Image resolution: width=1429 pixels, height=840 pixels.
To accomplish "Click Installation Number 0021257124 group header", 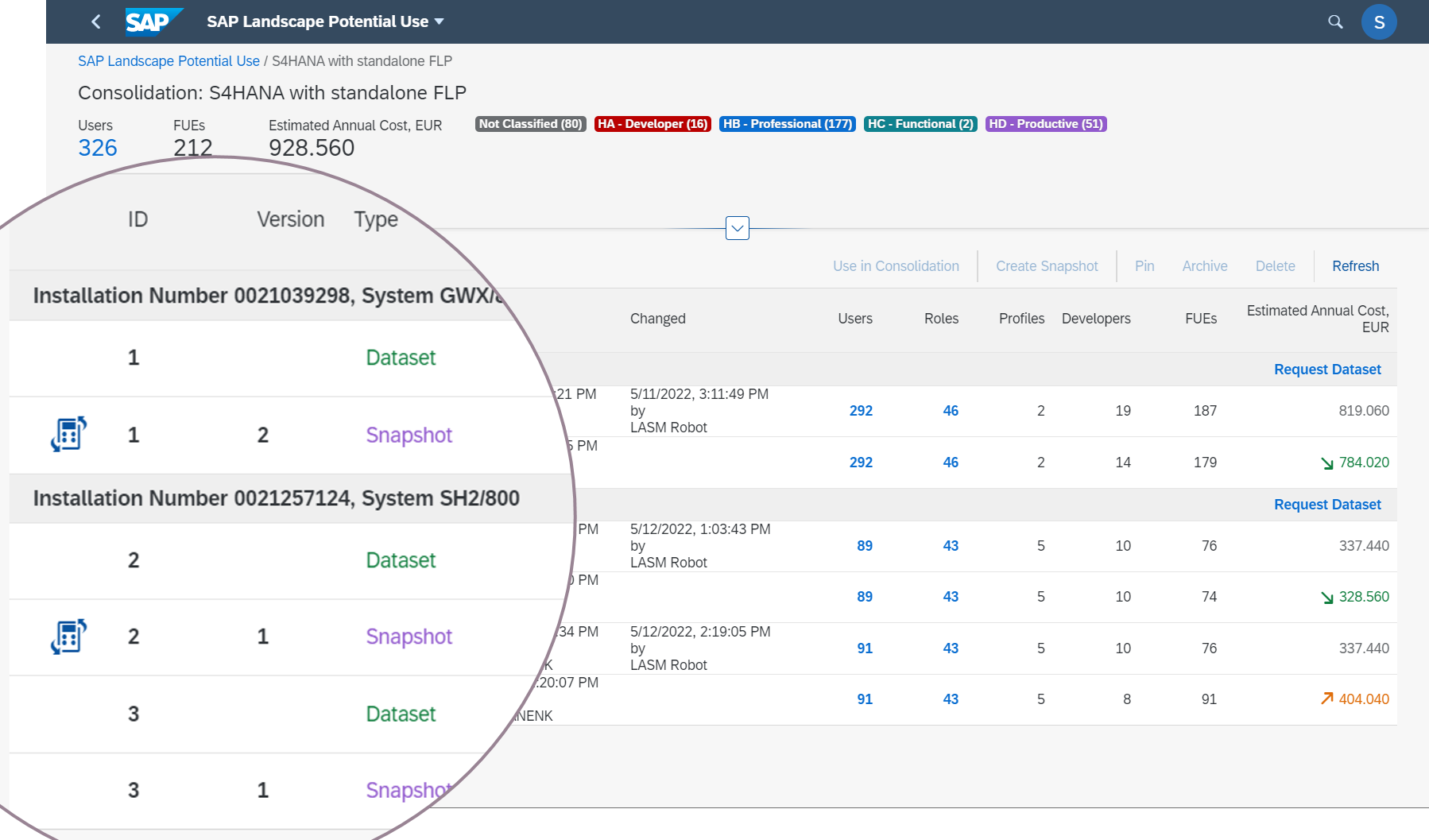I will click(277, 498).
